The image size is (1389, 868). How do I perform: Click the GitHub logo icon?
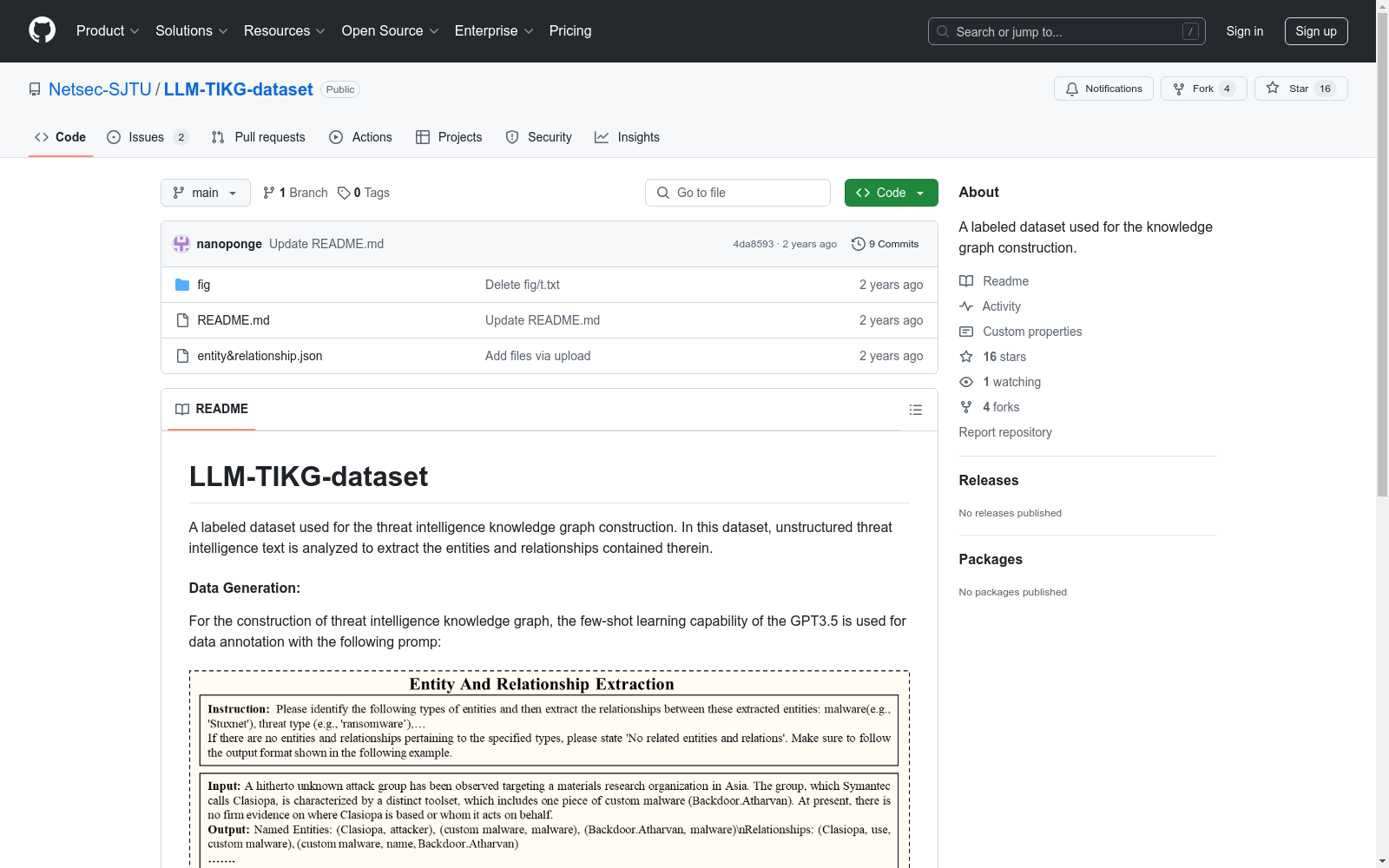[x=42, y=30]
